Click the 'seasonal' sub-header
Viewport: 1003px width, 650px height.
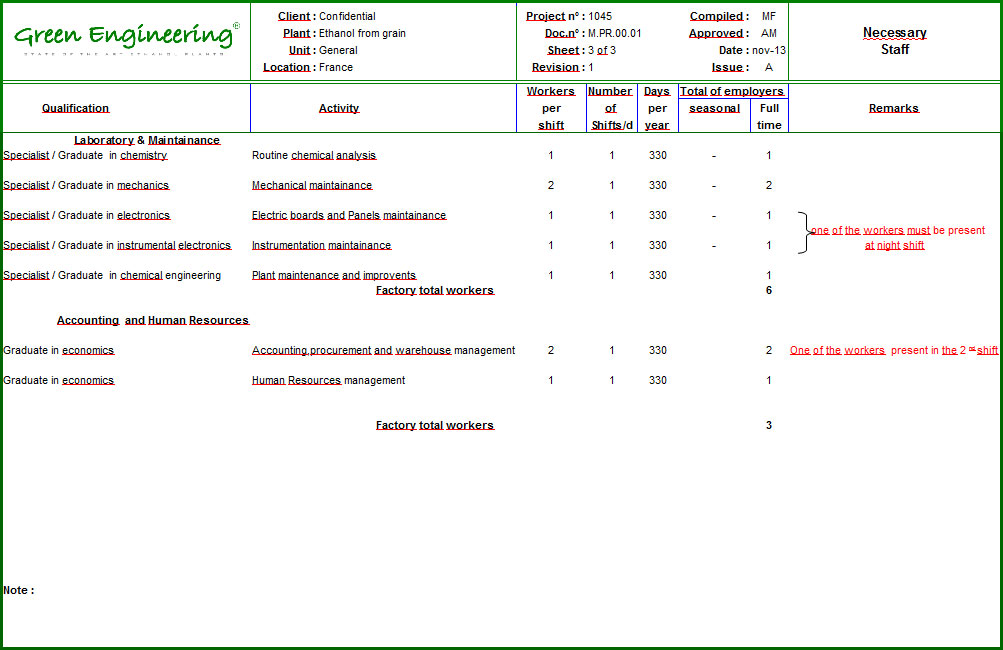click(x=715, y=108)
